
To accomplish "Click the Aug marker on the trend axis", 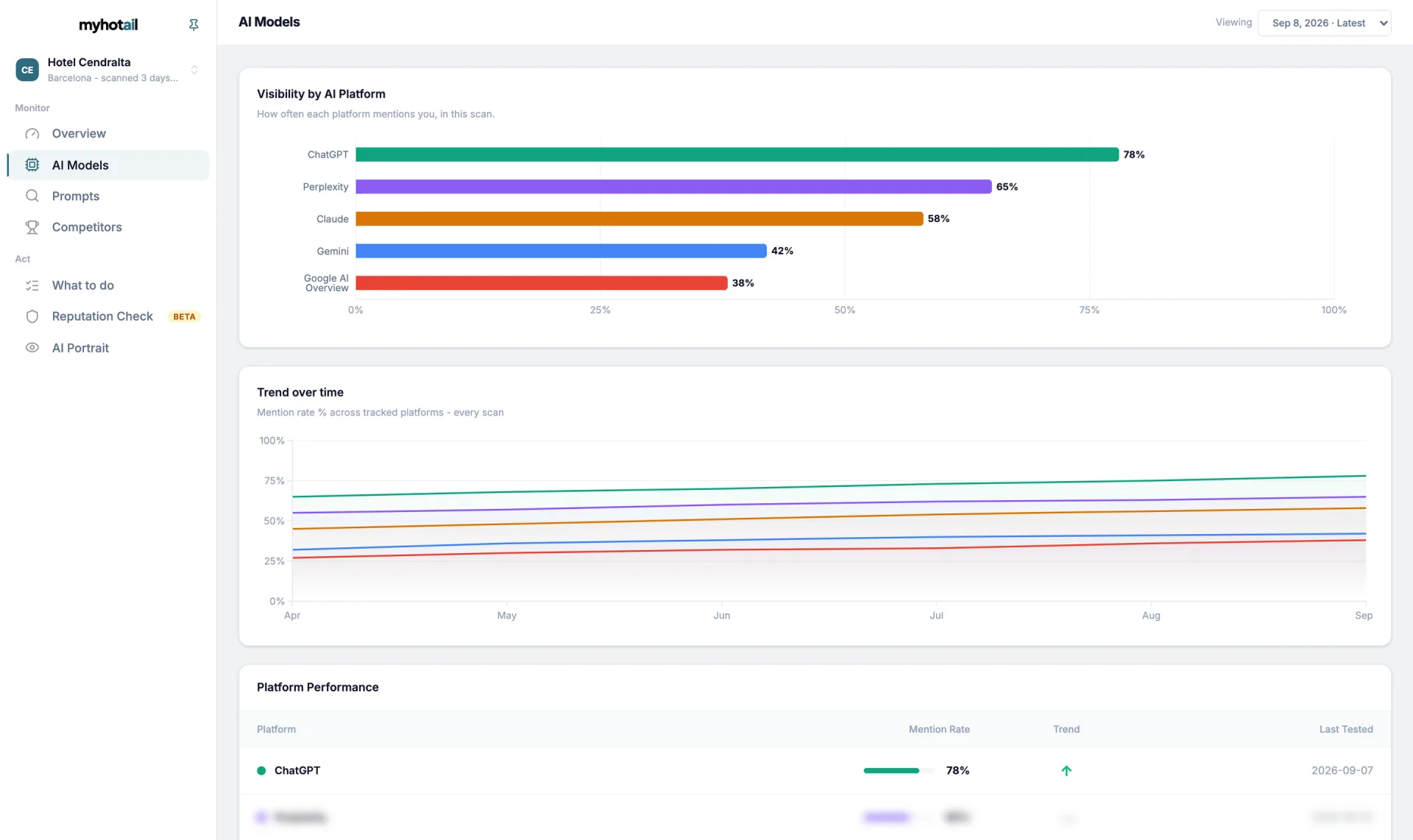I will coord(1151,616).
